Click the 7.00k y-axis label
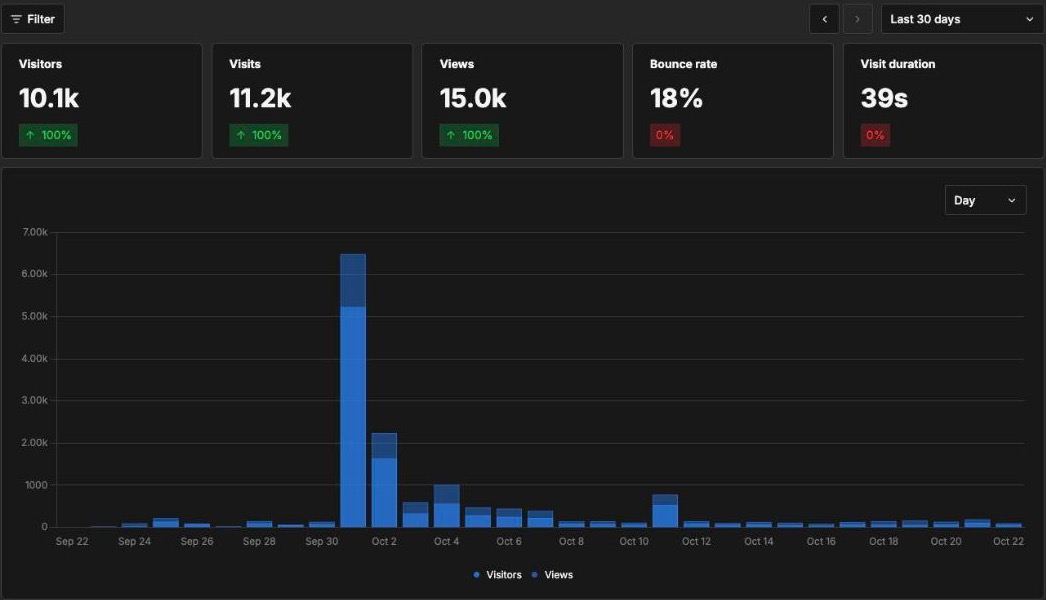 [x=35, y=232]
